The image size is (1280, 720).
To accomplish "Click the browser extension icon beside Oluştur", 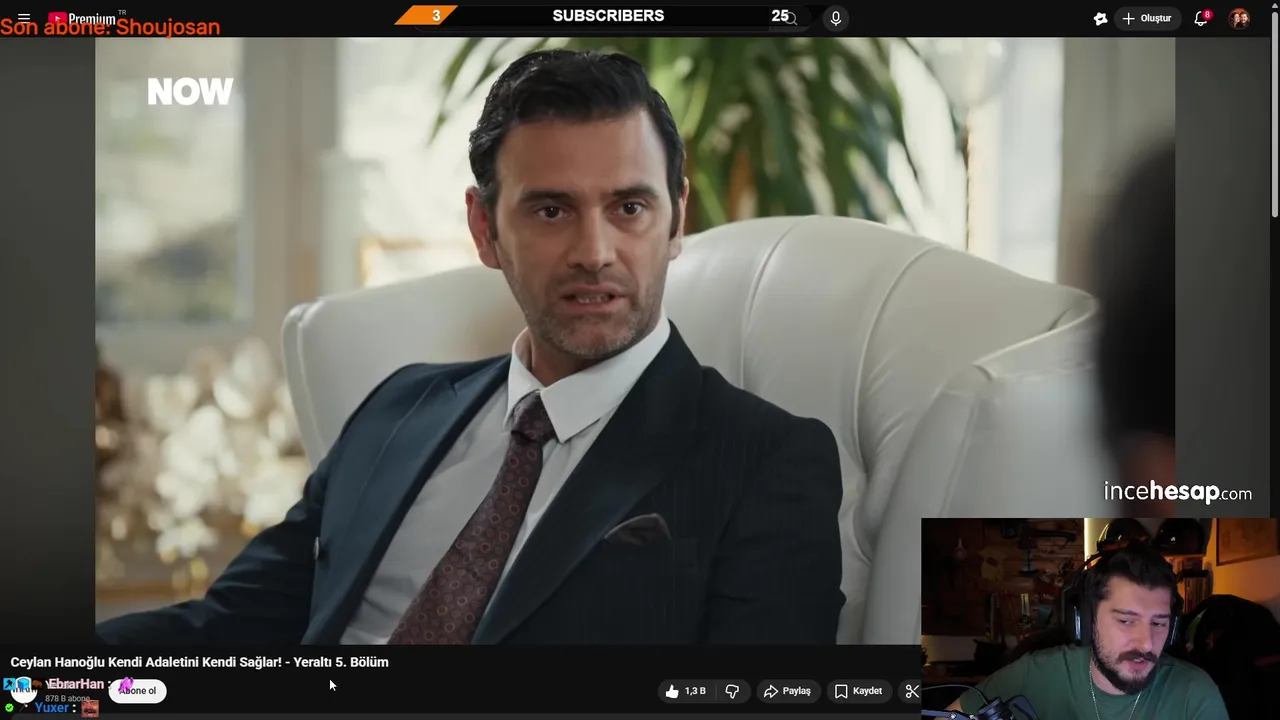I will (1100, 18).
